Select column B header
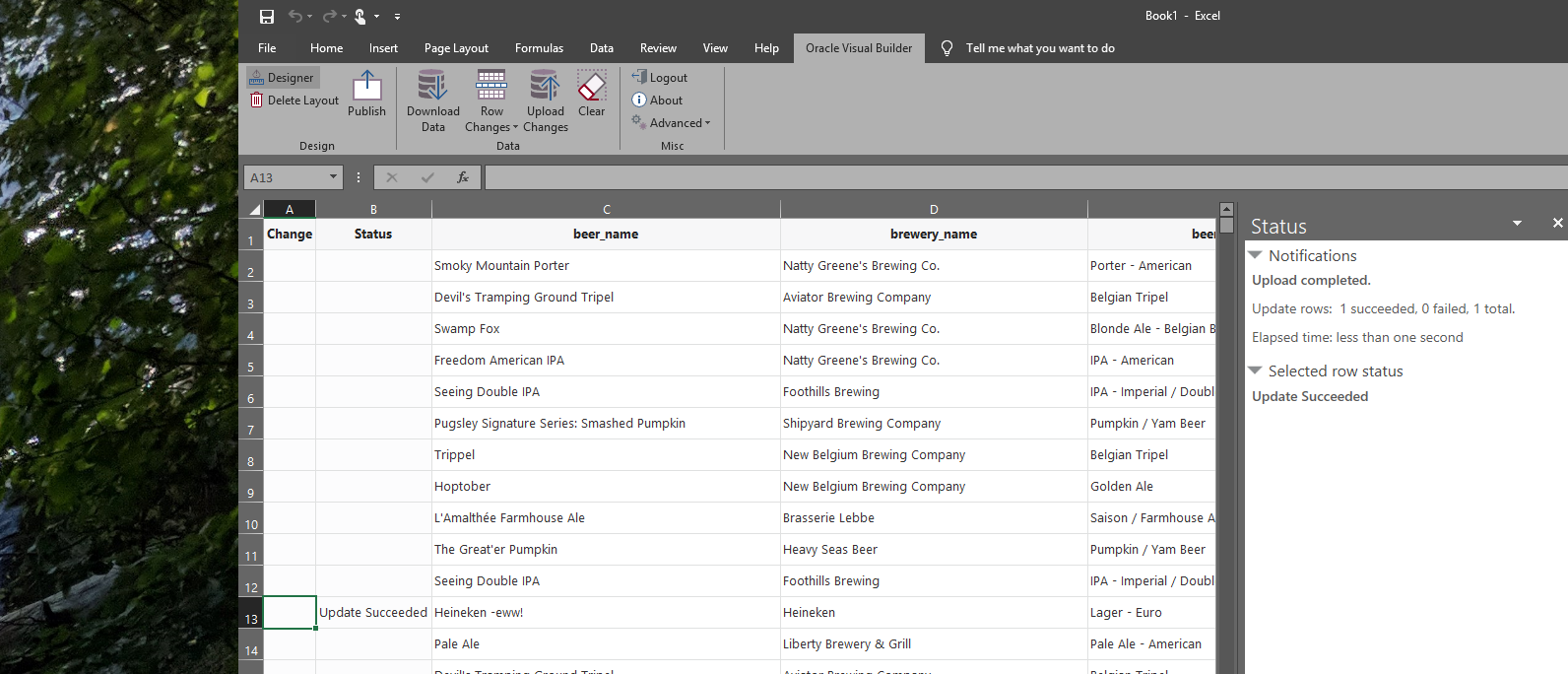Viewport: 1568px width, 674px height. (x=373, y=209)
